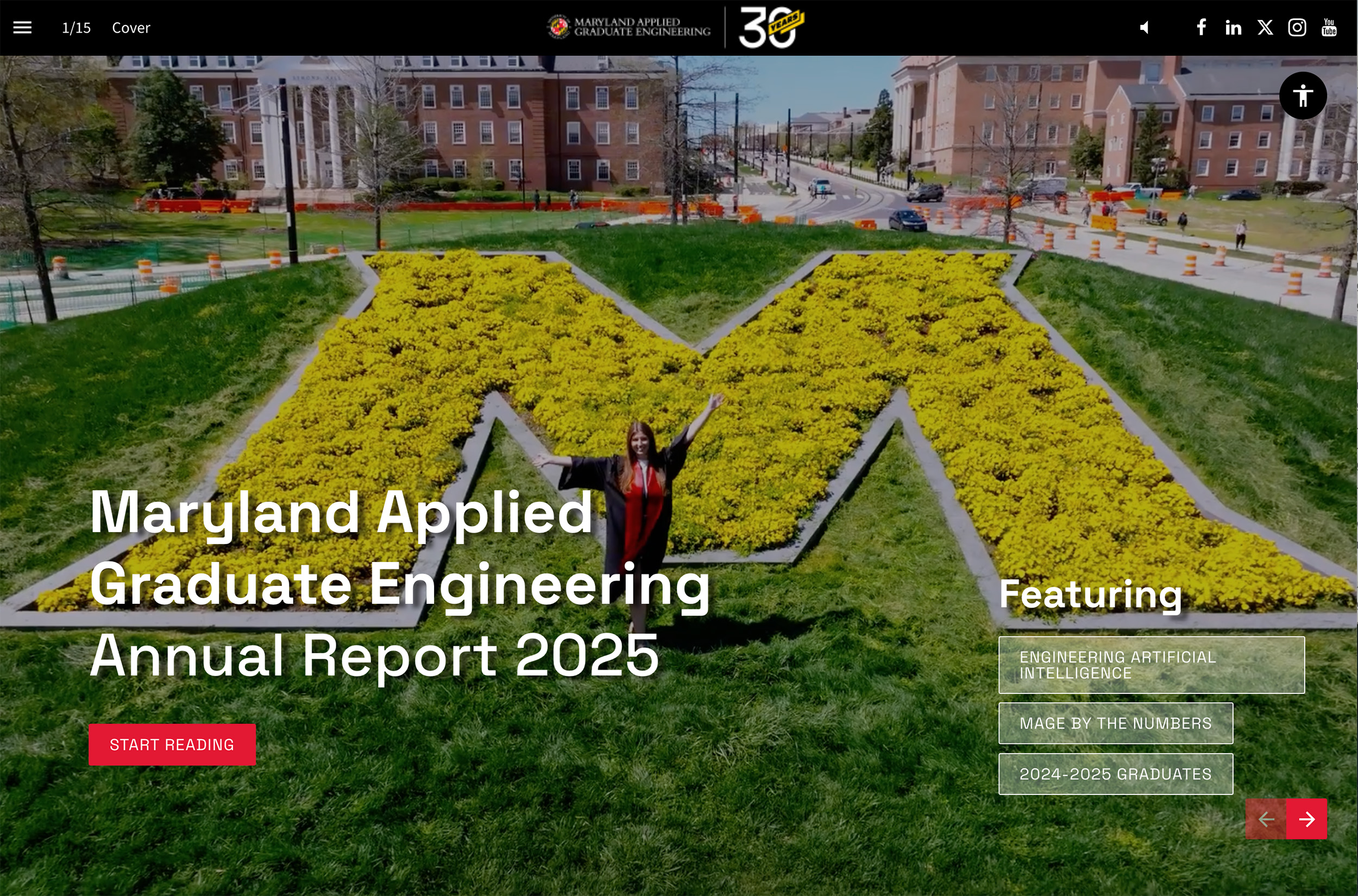Click the X (Twitter) icon
Viewport: 1358px width, 896px height.
click(x=1265, y=28)
